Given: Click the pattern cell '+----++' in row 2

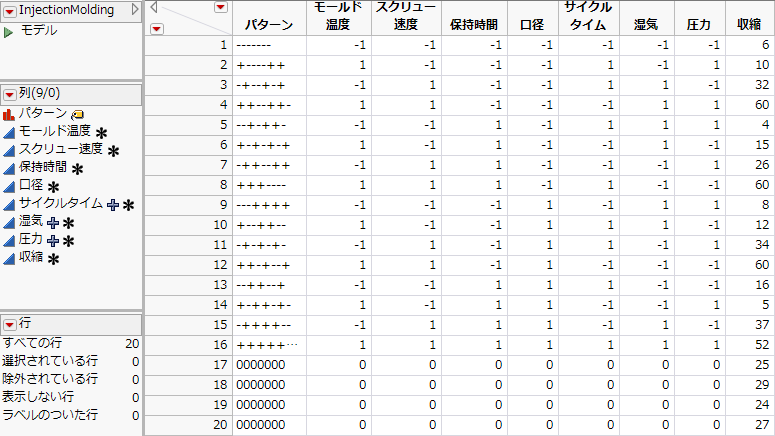Looking at the screenshot, I should (x=269, y=65).
